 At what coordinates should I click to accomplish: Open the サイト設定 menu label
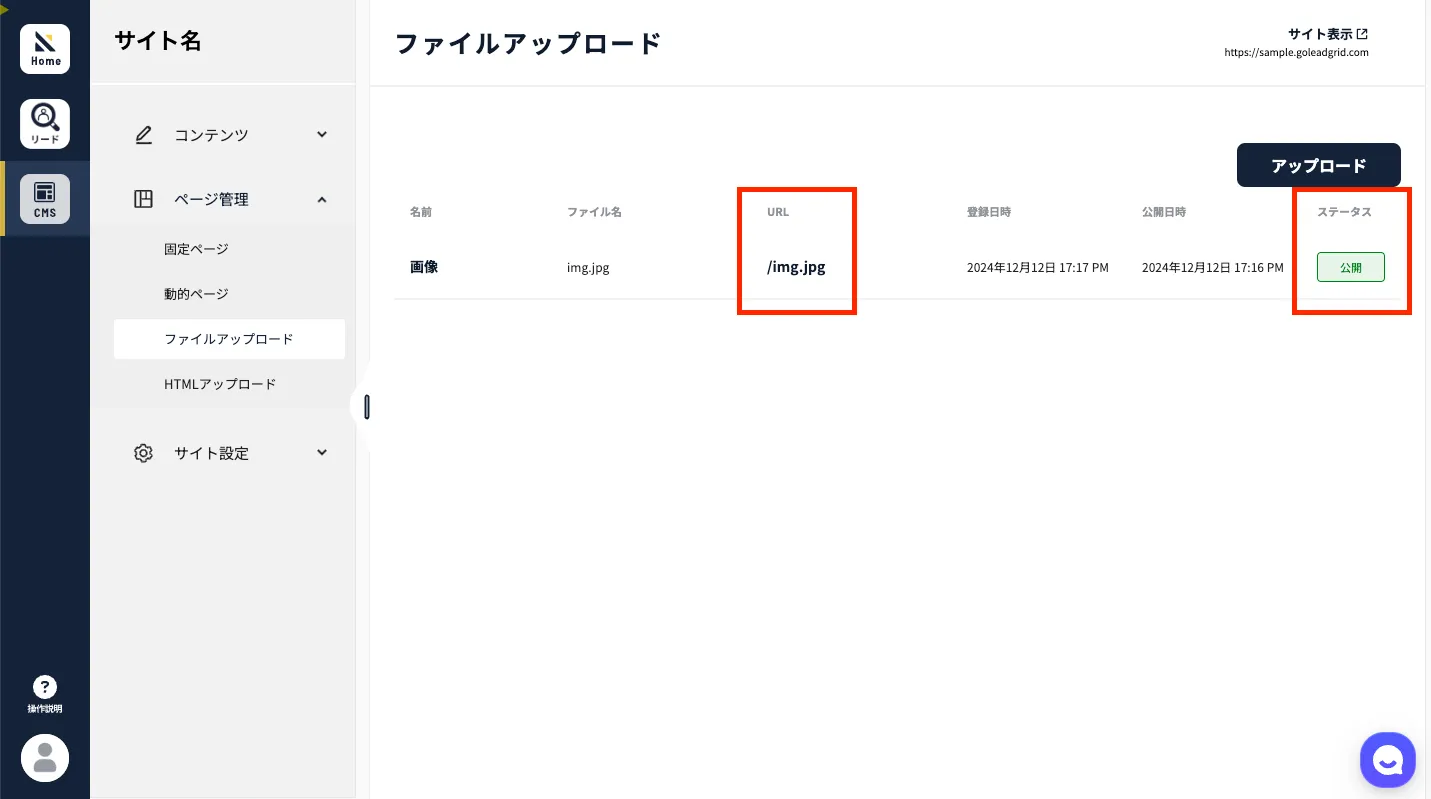[x=211, y=453]
